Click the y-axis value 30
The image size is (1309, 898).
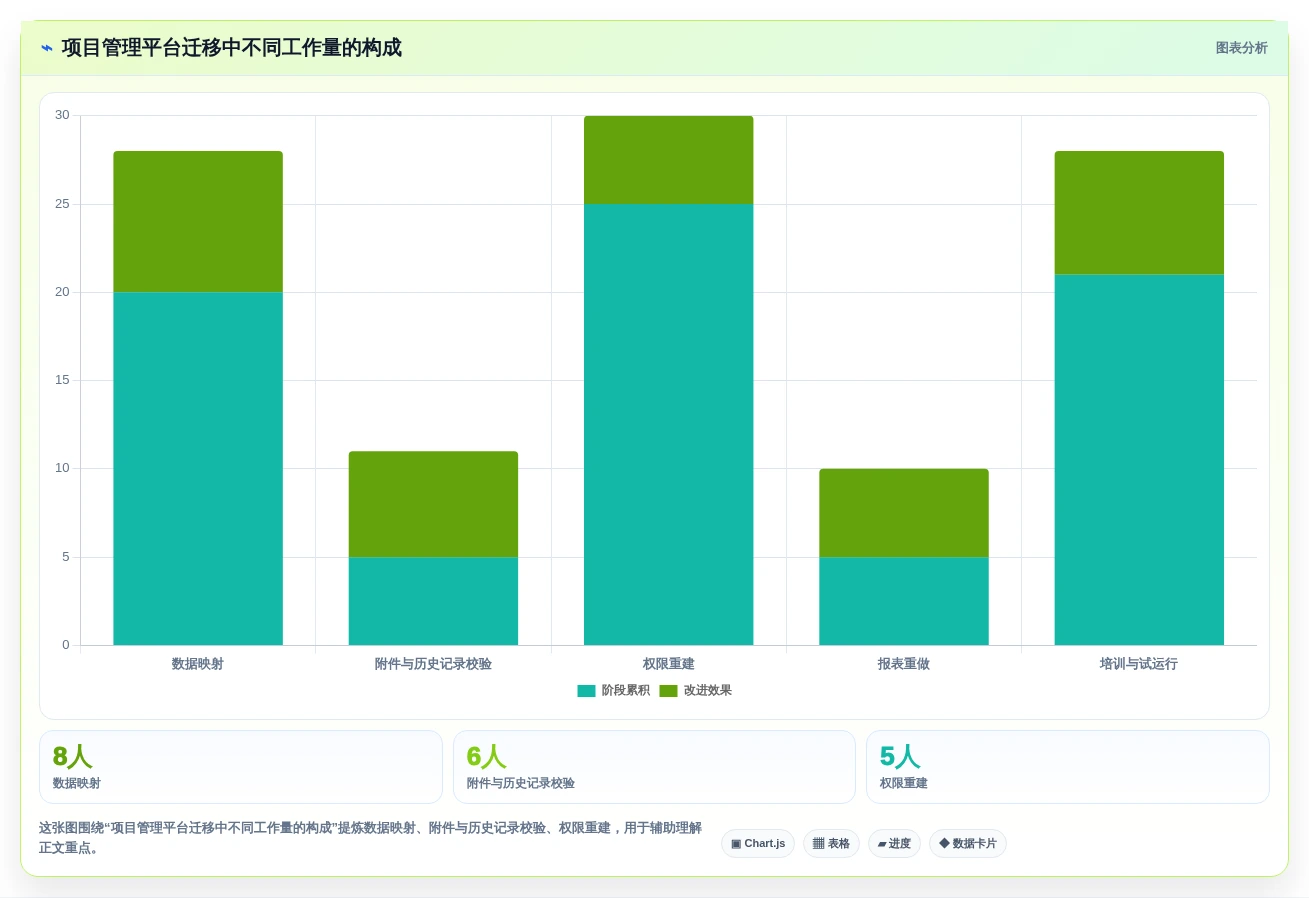[62, 115]
